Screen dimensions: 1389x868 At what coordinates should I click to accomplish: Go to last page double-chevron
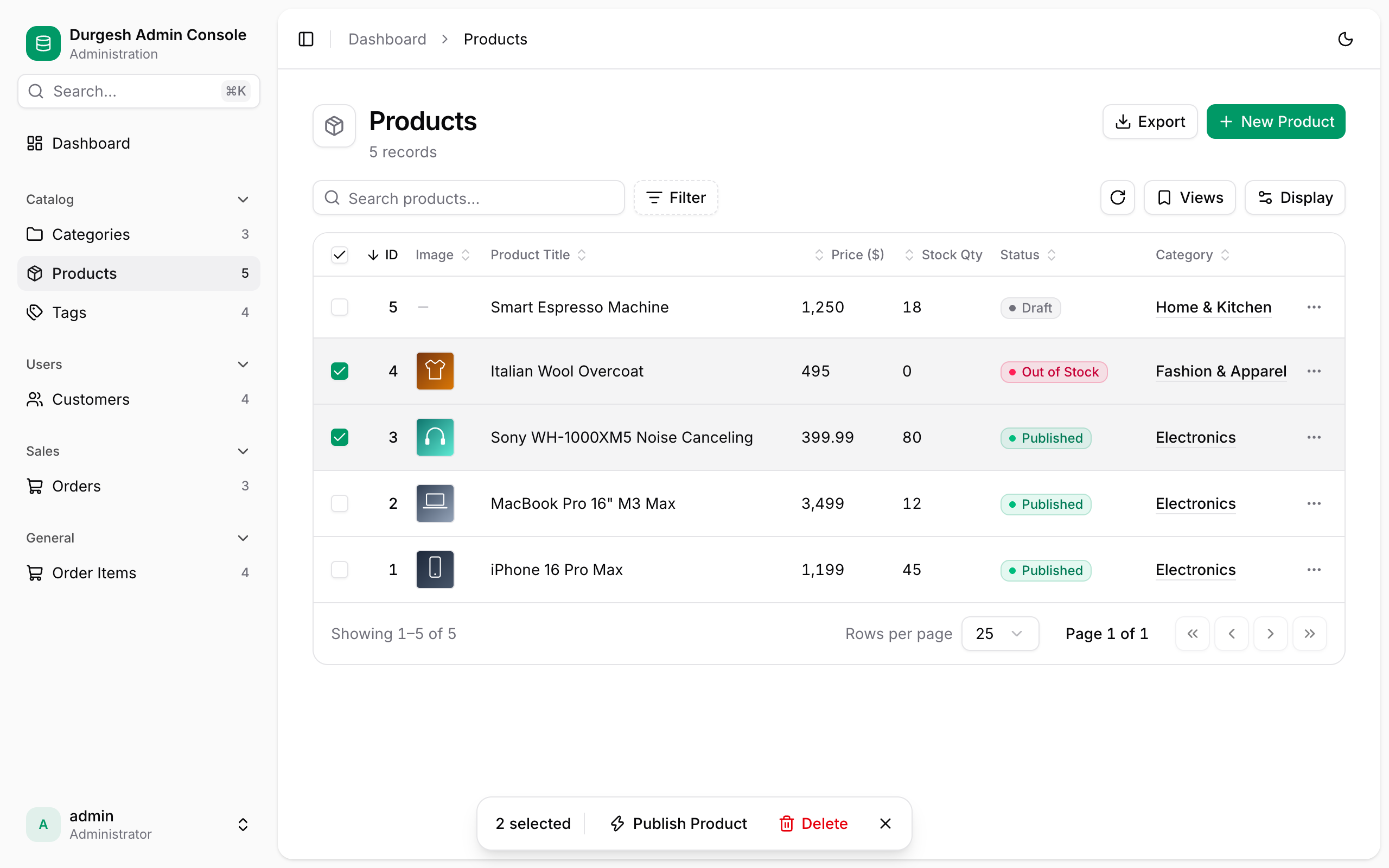1309,634
